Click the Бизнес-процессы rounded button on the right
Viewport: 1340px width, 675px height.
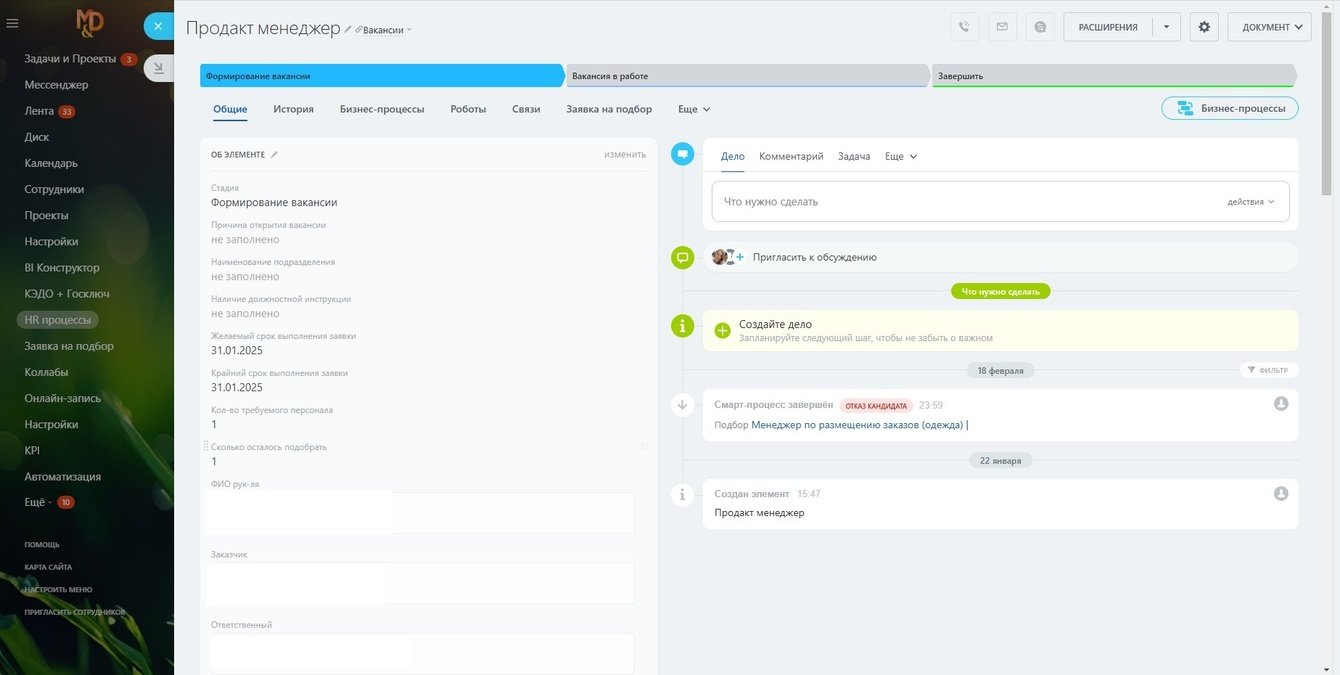[1230, 108]
